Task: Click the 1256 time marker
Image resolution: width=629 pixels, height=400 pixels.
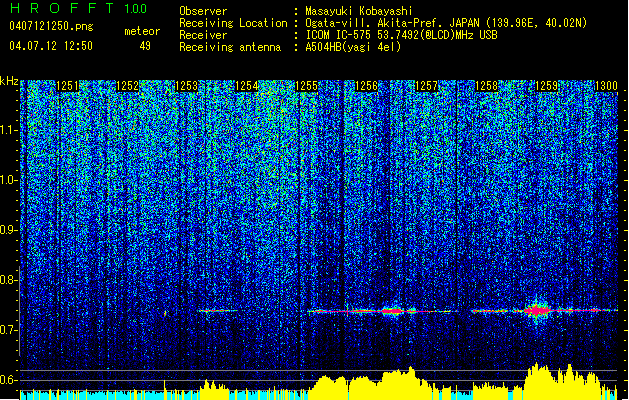Action: click(366, 86)
